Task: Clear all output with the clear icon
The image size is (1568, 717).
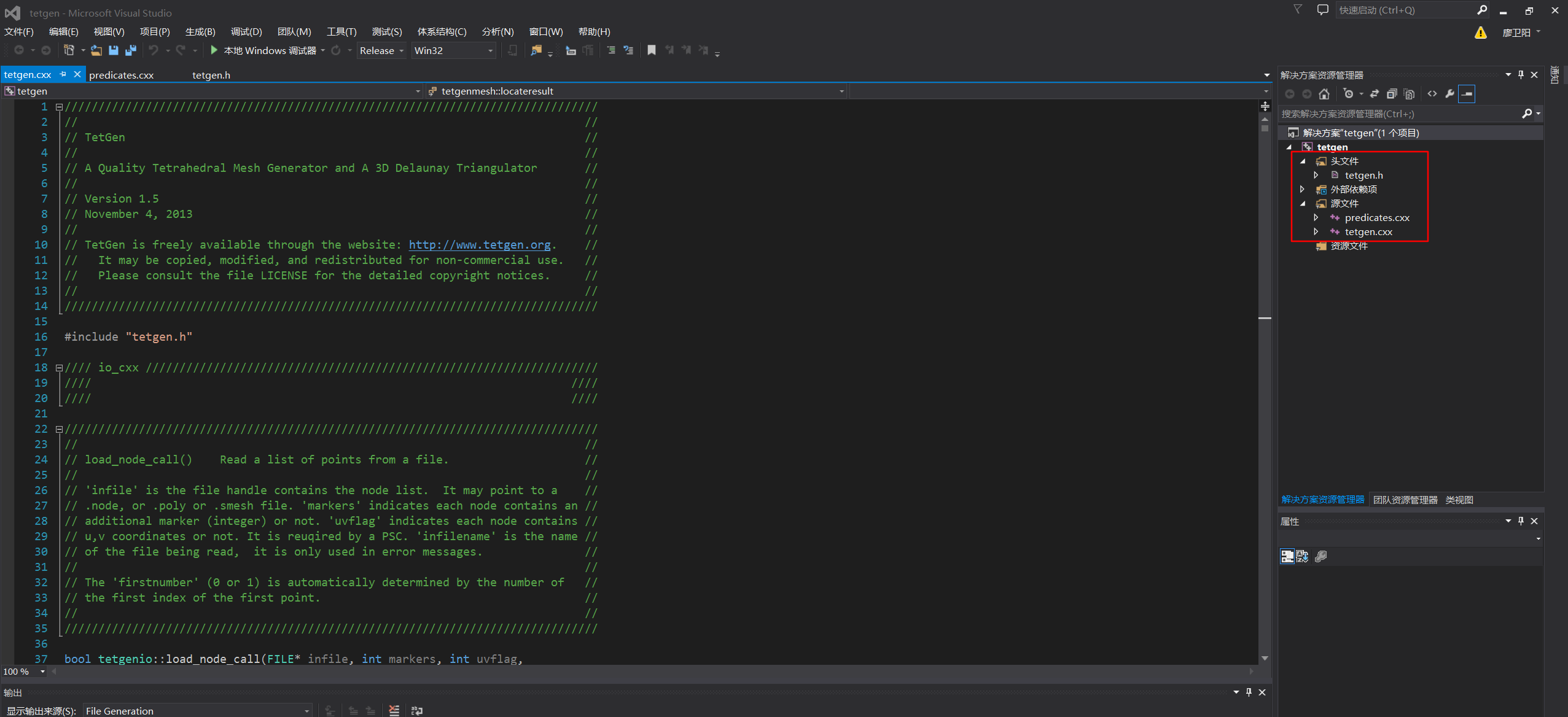Action: (394, 710)
